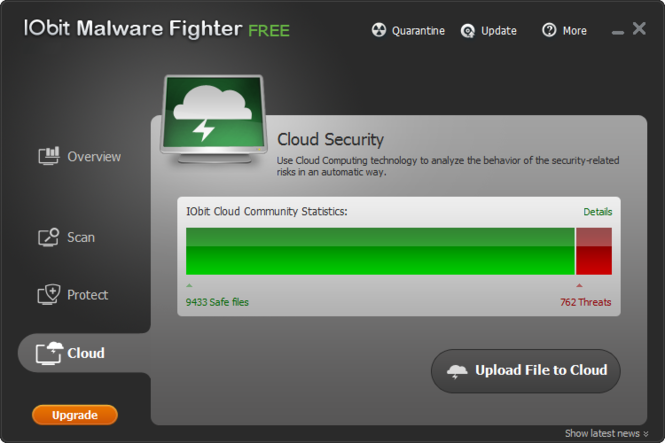Screen dimensions: 665x443
Task: Click the Update magnifier icon
Action: pyautogui.click(x=468, y=31)
